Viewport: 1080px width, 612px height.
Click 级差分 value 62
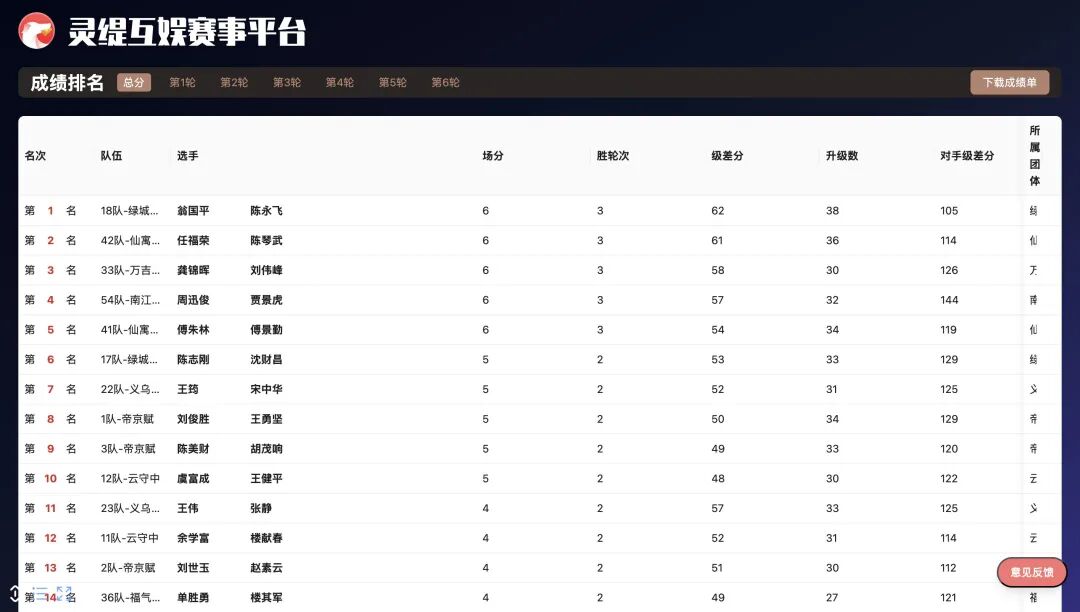pyautogui.click(x=718, y=211)
